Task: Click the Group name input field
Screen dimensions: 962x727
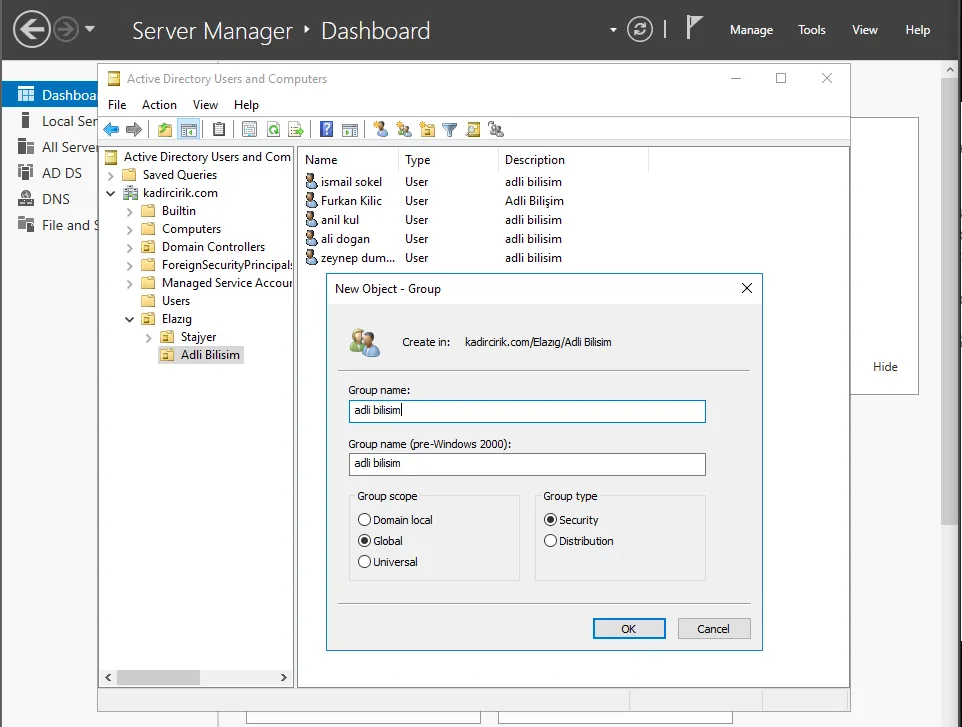Action: click(x=527, y=410)
